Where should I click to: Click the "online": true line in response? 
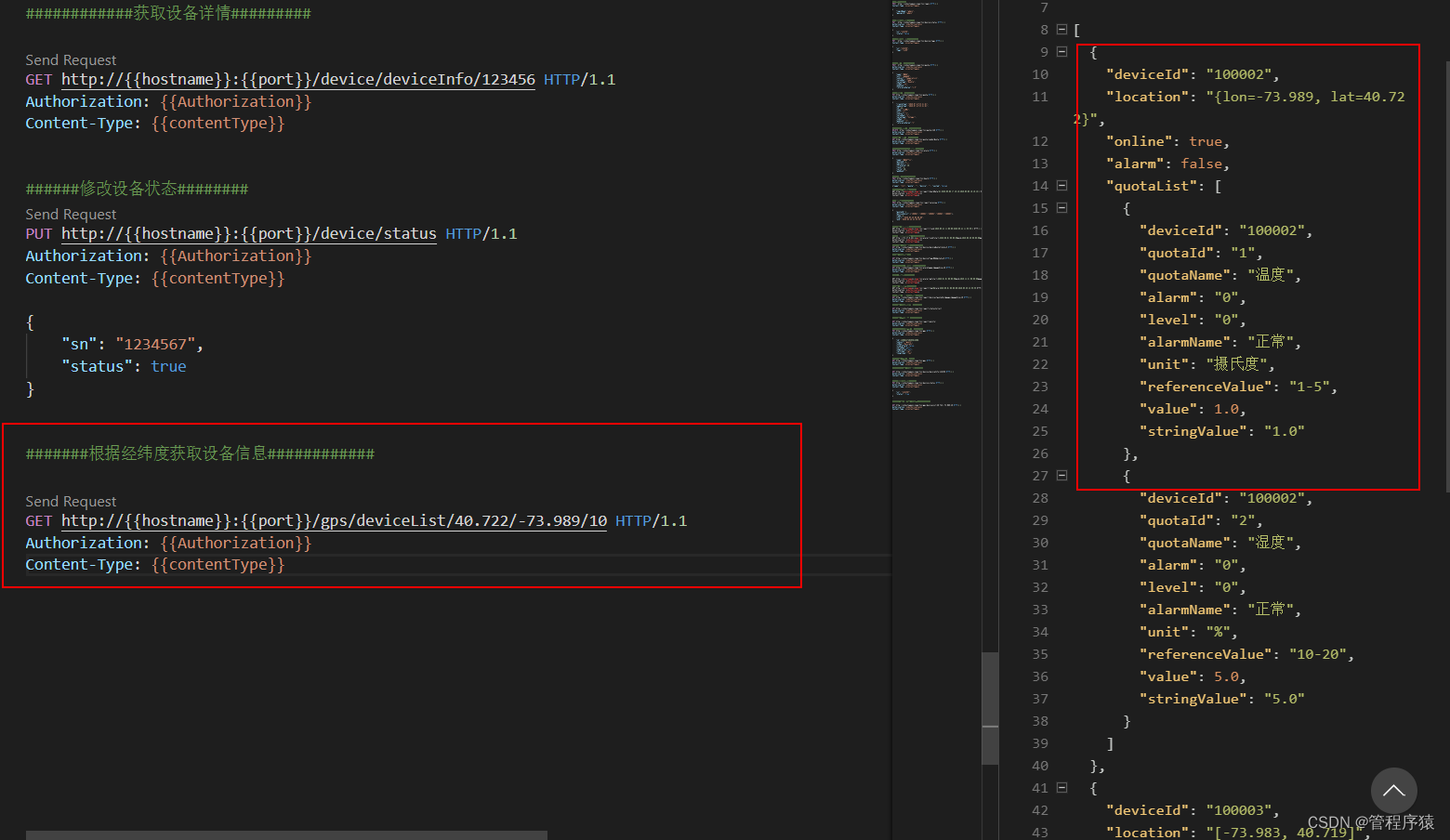tap(1167, 141)
